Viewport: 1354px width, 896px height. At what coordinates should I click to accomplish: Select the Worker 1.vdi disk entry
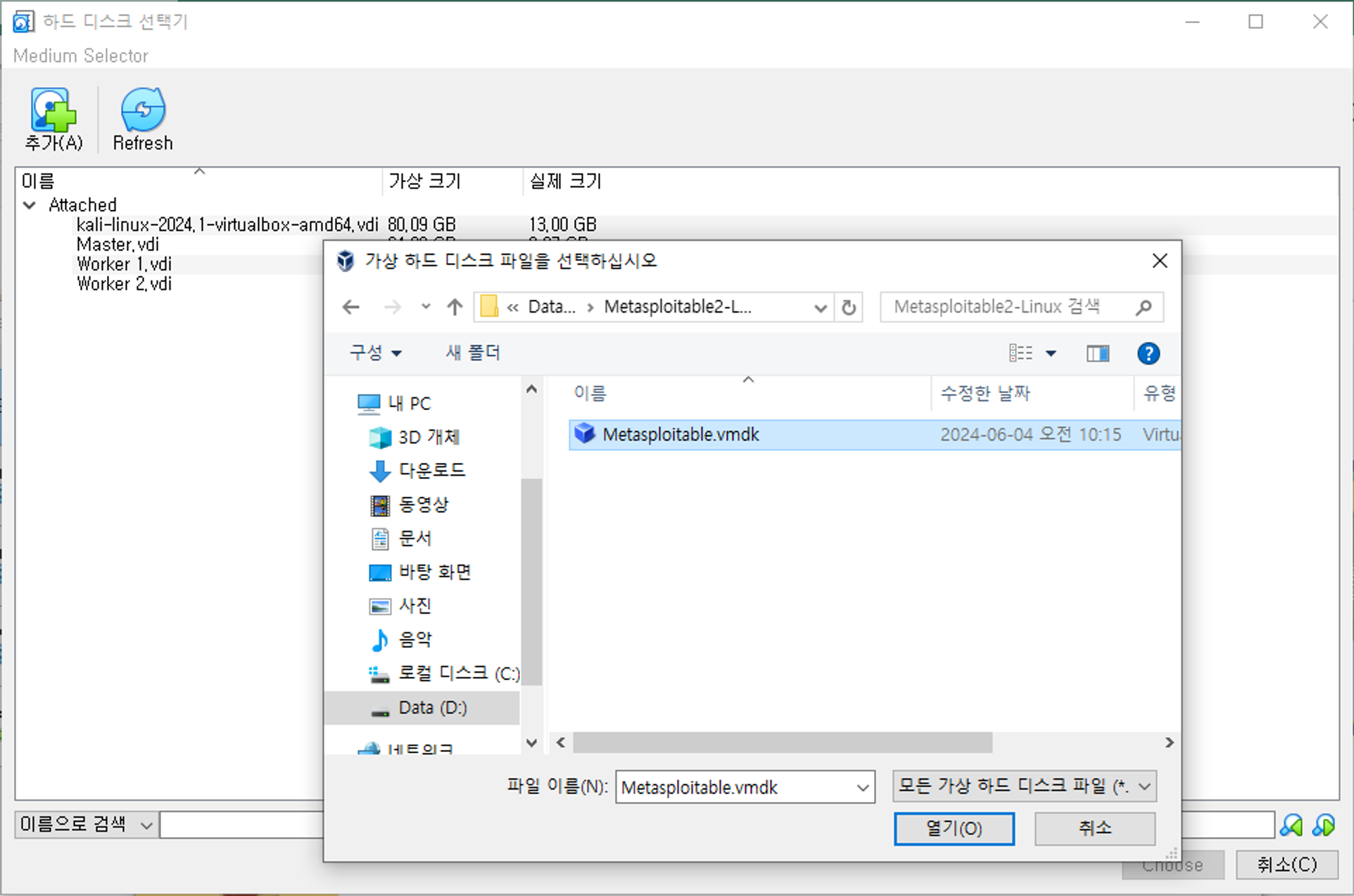[x=124, y=264]
